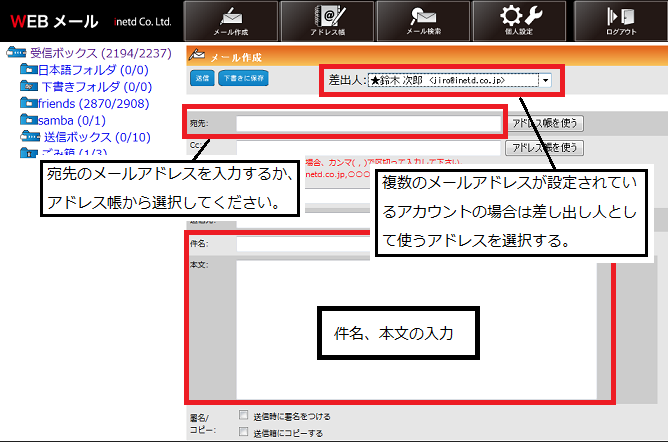Open the 差出人 sender address dropdown
The height and width of the screenshot is (443, 668).
click(460, 80)
